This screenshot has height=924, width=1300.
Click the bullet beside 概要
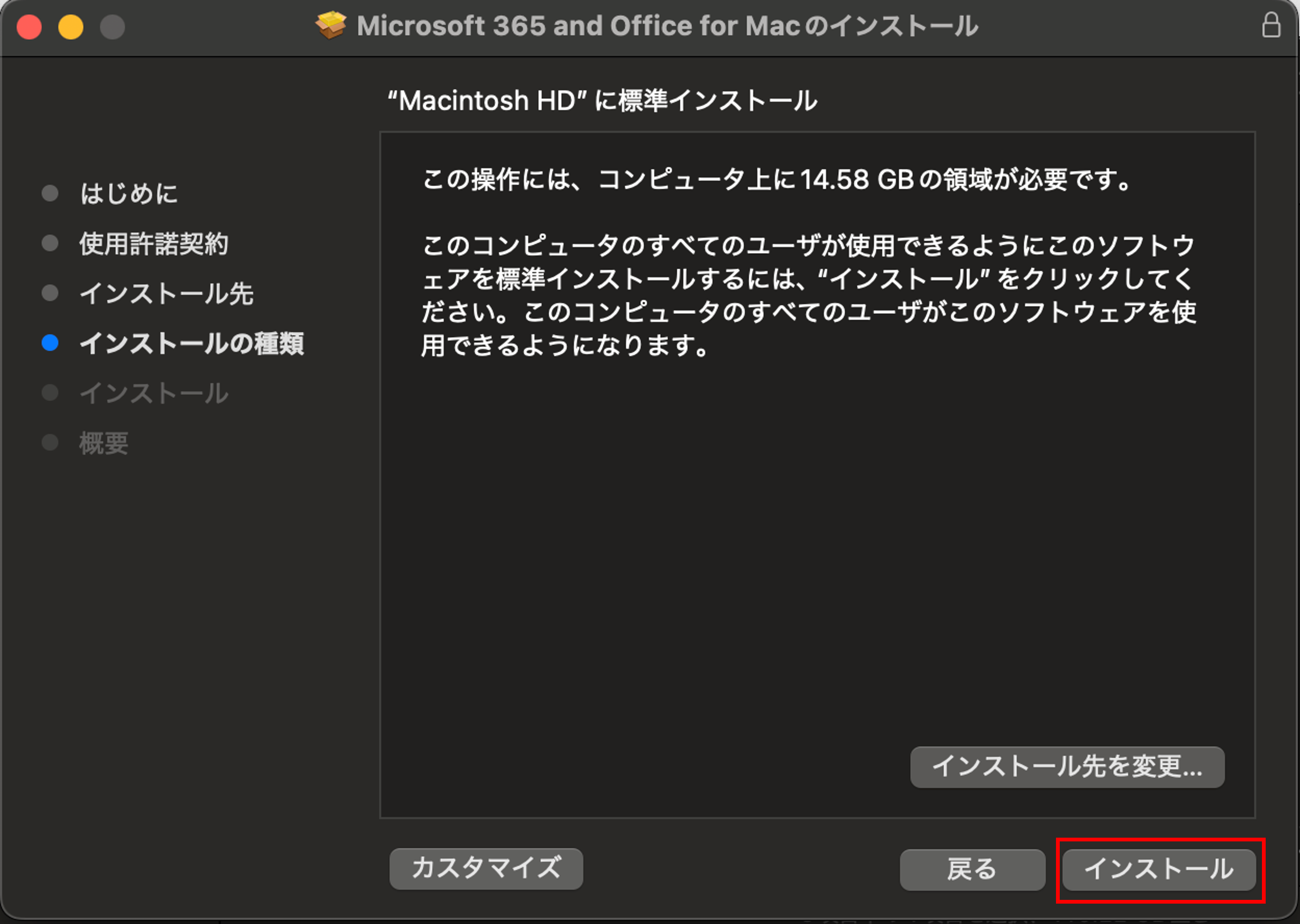[50, 442]
